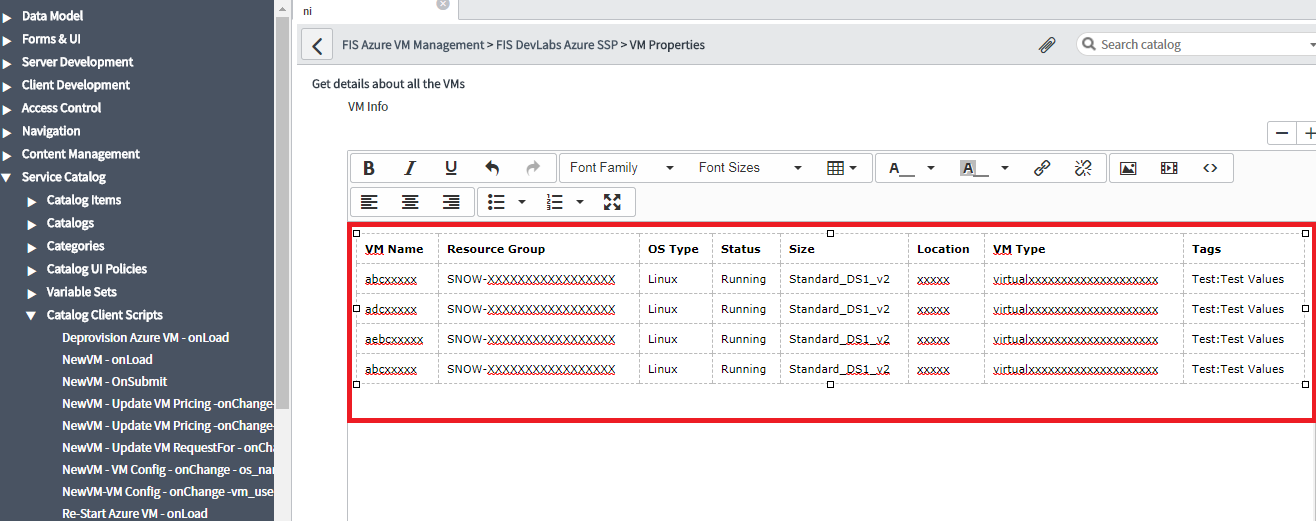1316x521 pixels.
Task: Collapse the Catalog Client Scripts tree node
Action: 33,315
